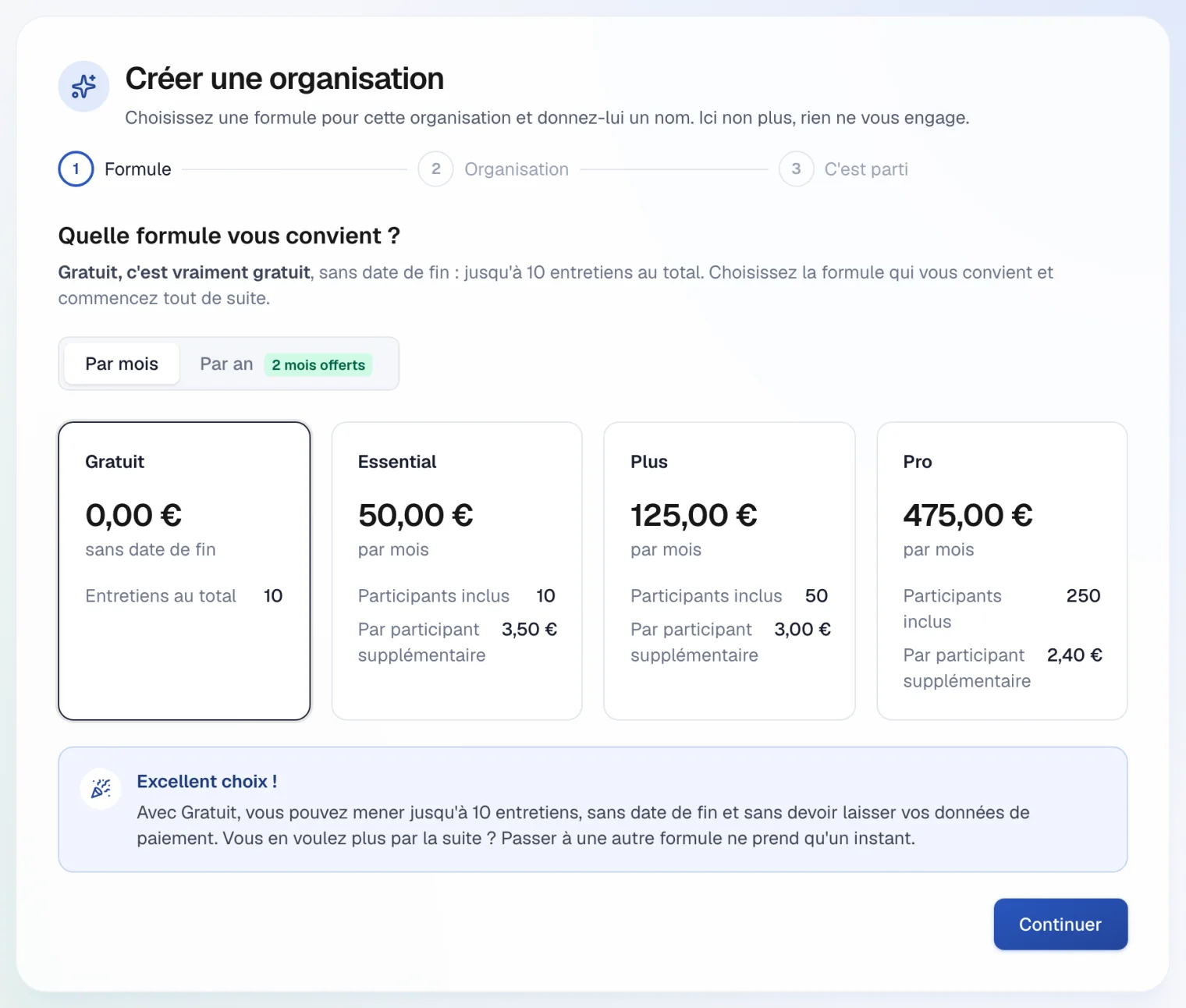Click the 3,00 € per participant value
The width and height of the screenshot is (1186, 1008).
click(x=802, y=630)
